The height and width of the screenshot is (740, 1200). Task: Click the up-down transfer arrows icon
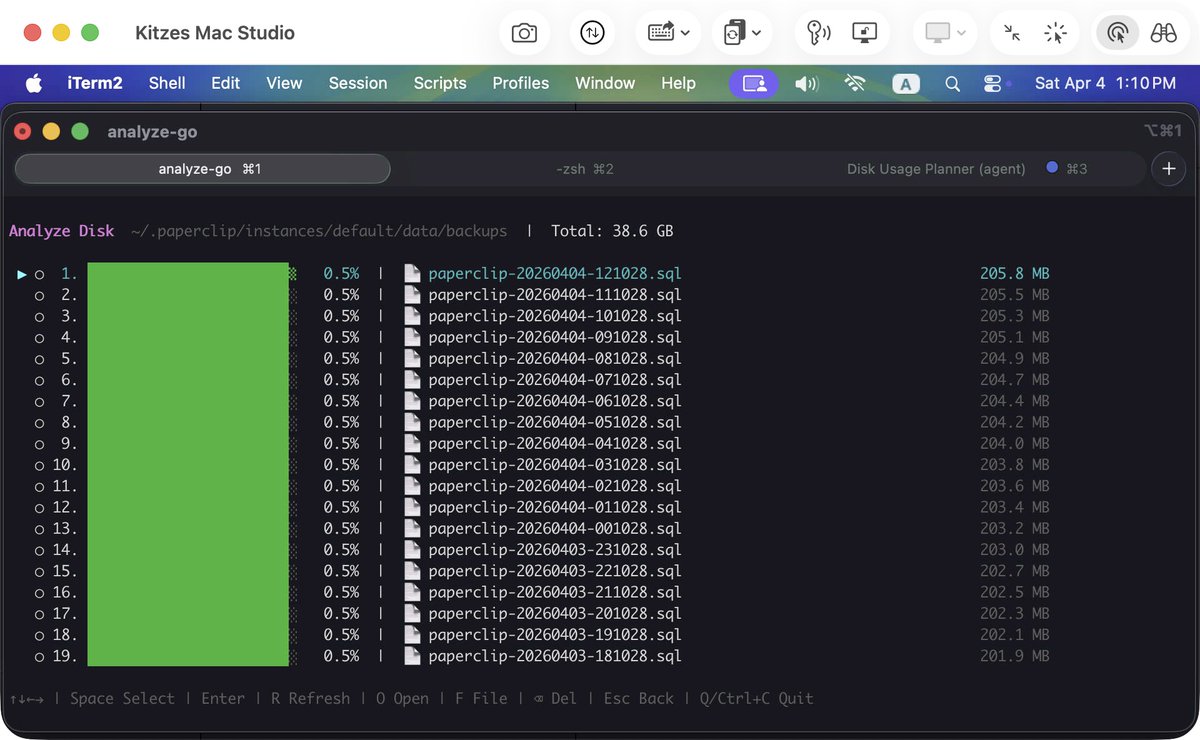coord(592,33)
